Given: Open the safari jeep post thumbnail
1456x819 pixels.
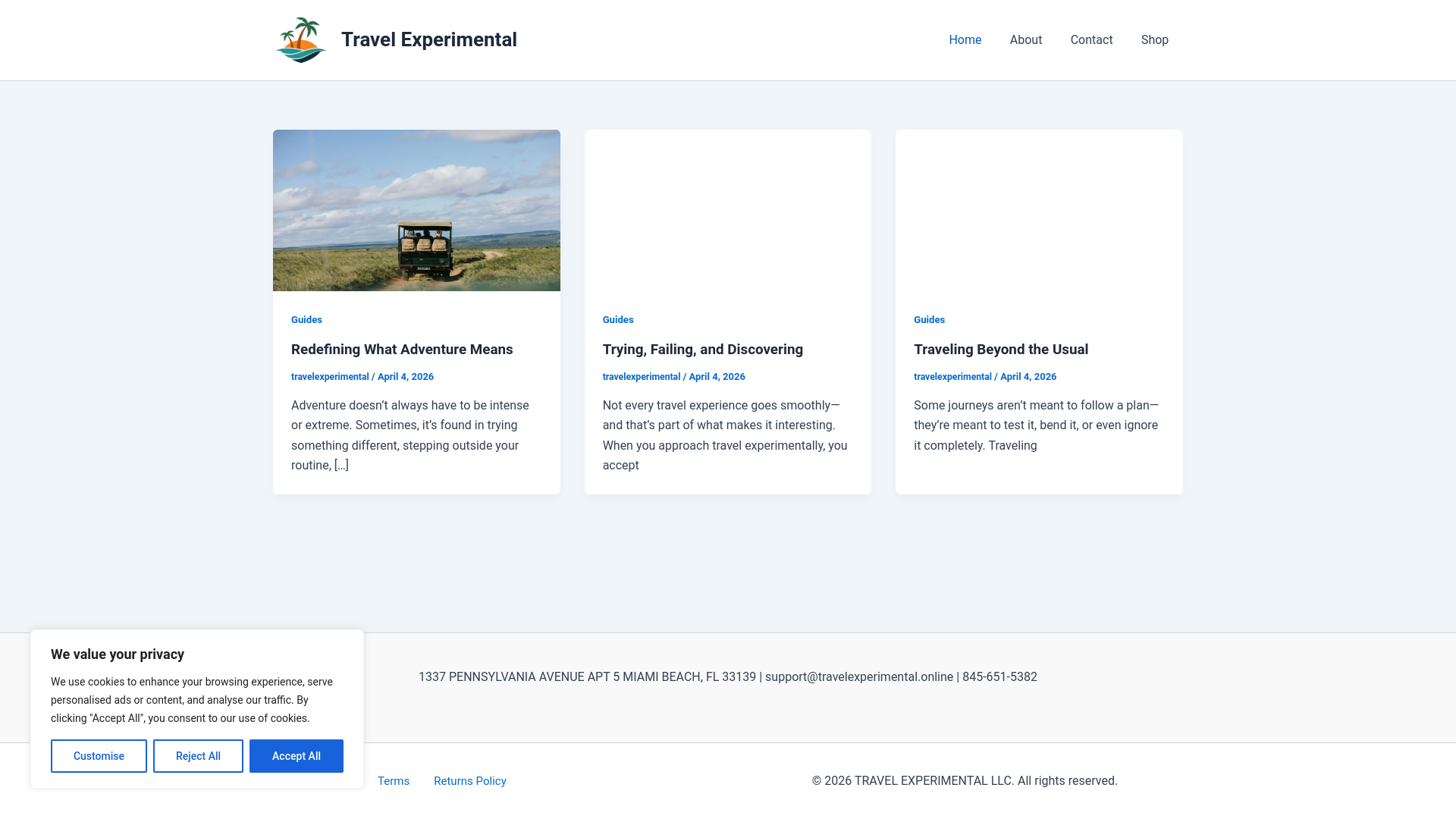Looking at the screenshot, I should (416, 210).
